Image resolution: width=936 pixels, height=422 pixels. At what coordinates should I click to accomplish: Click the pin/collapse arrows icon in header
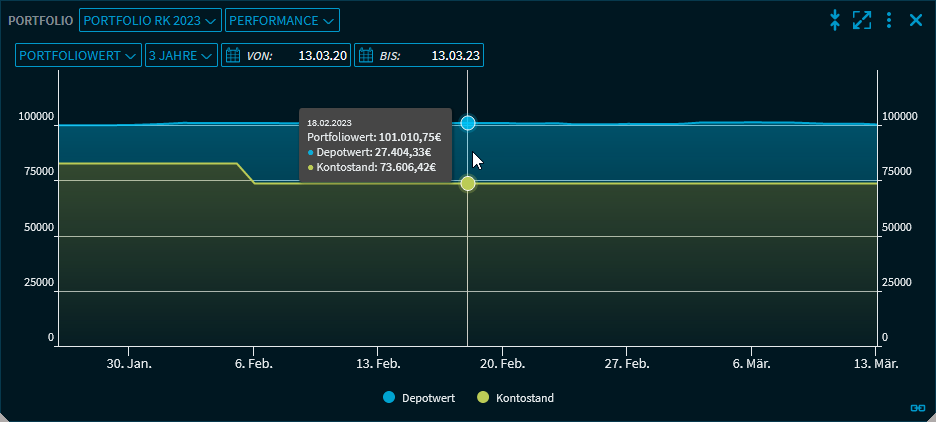835,20
